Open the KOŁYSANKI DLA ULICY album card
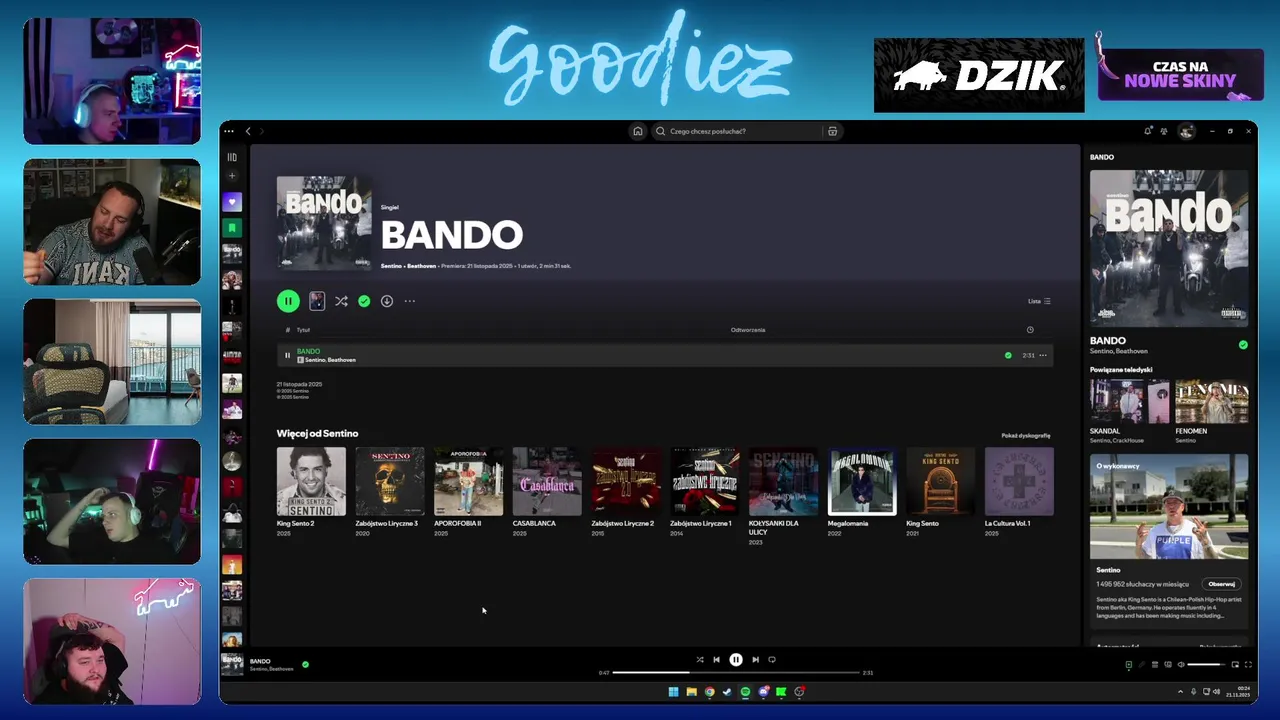This screenshot has height=720, width=1280. pos(783,497)
